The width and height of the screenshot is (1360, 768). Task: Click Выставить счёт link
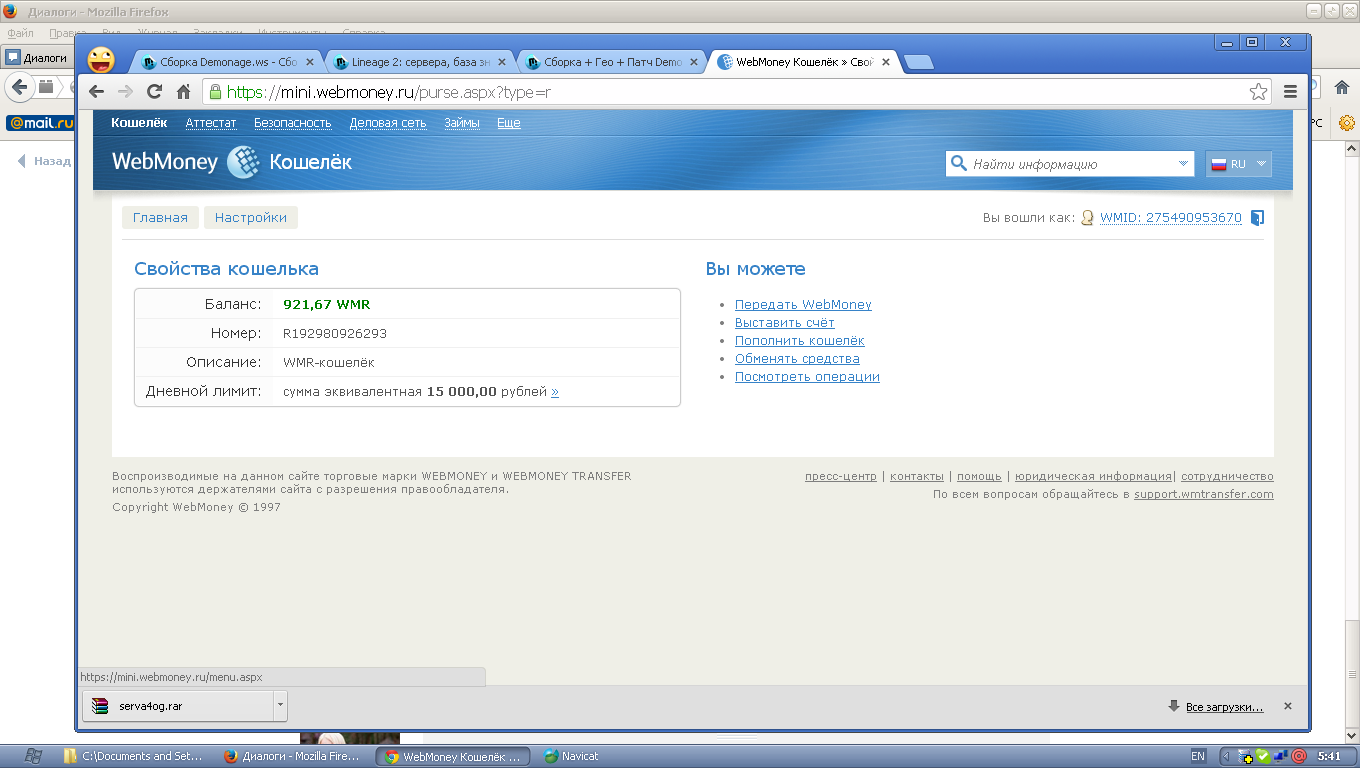785,323
